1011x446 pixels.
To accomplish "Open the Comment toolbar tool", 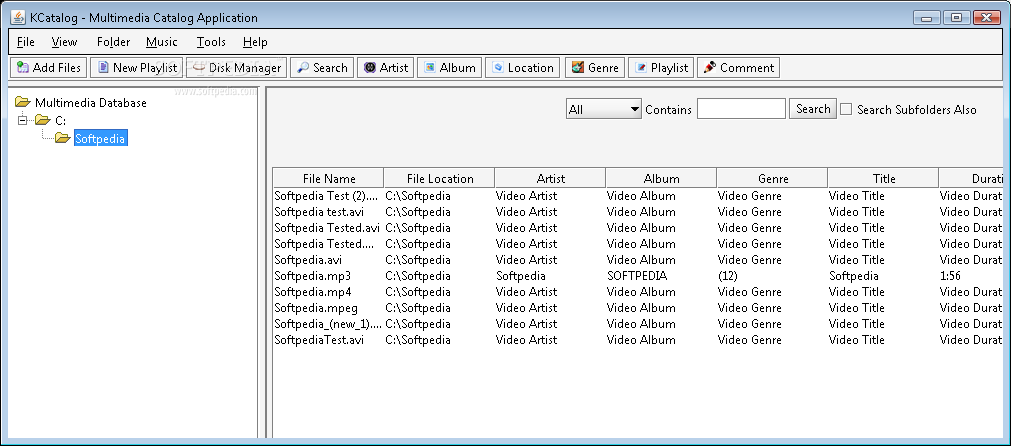I will coord(738,68).
